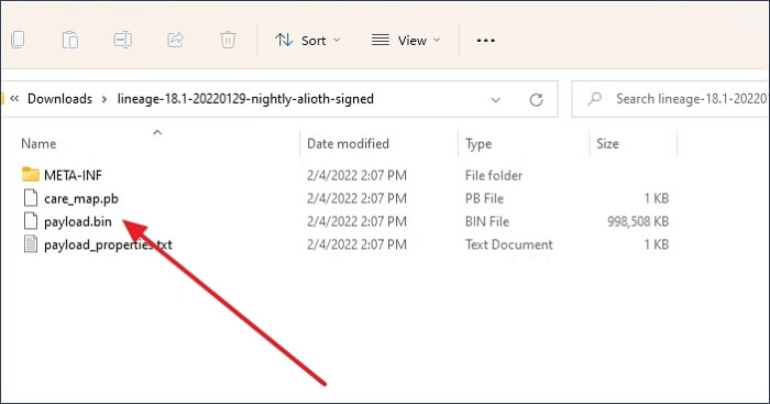Click Downloads in the breadcrumb path

(x=59, y=99)
